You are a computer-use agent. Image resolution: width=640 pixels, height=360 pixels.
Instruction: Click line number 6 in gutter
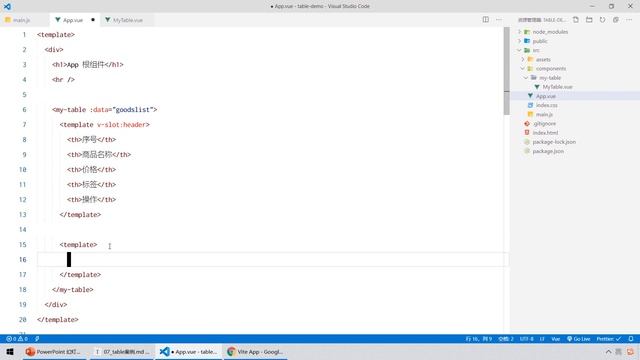24,109
